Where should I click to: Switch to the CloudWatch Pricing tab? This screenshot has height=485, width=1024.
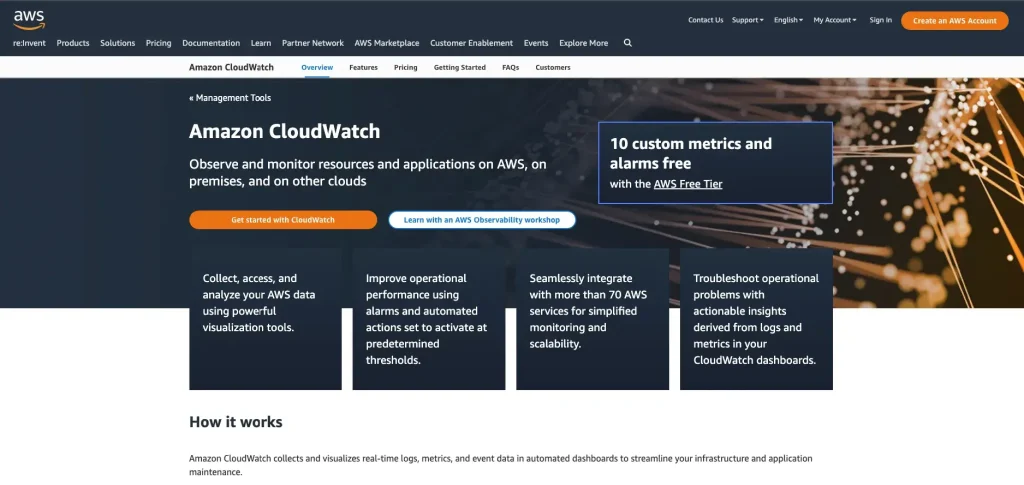(406, 67)
